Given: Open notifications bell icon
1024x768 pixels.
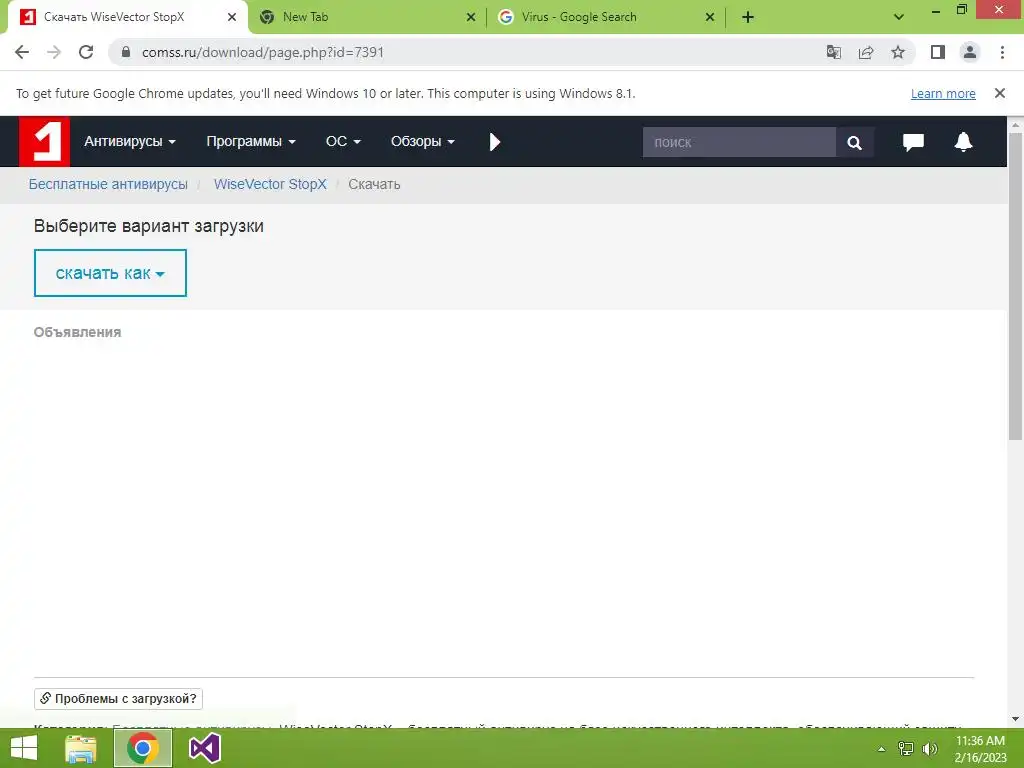Looking at the screenshot, I should [x=963, y=142].
